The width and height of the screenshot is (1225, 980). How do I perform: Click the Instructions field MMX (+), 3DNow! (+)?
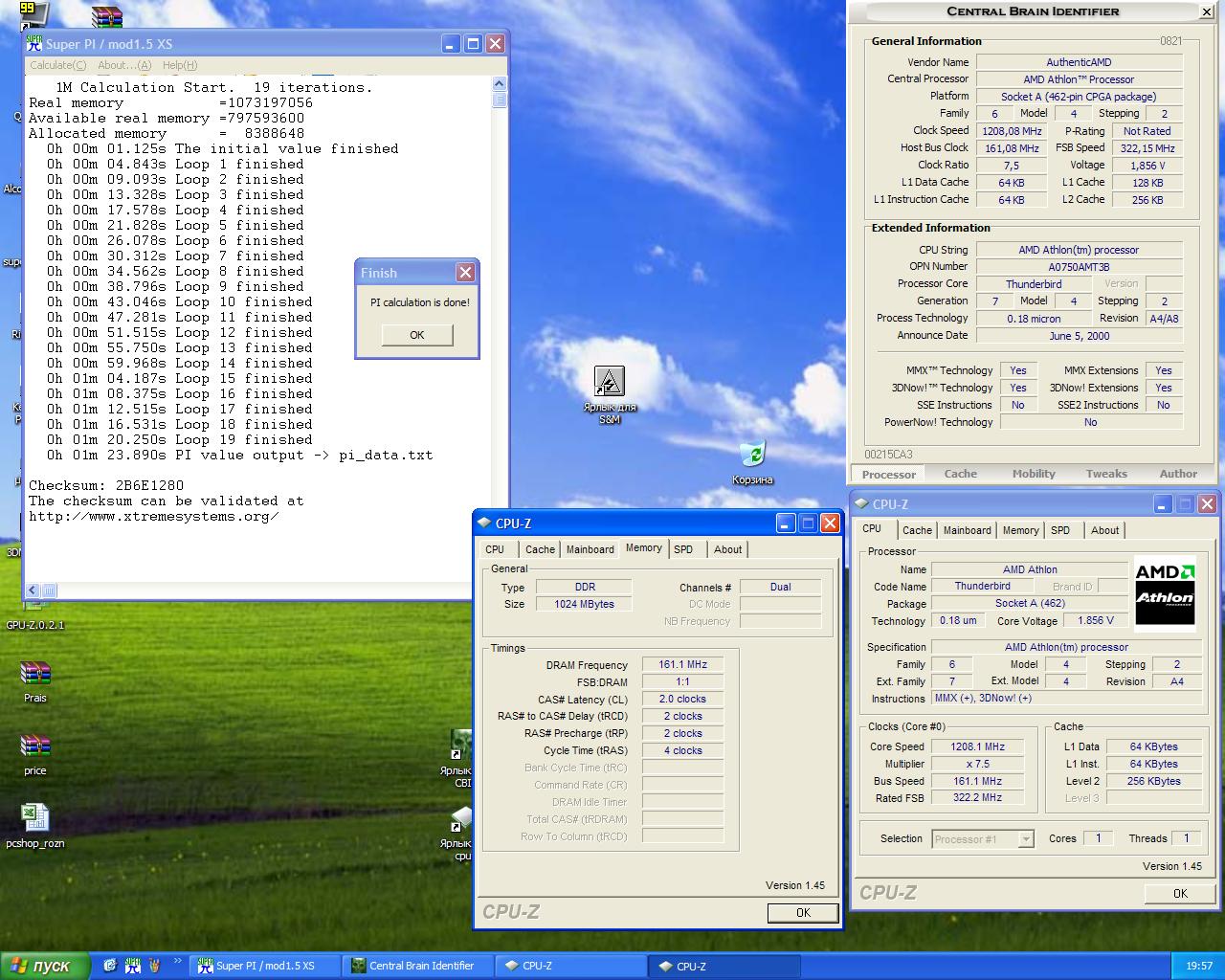click(x=1065, y=699)
